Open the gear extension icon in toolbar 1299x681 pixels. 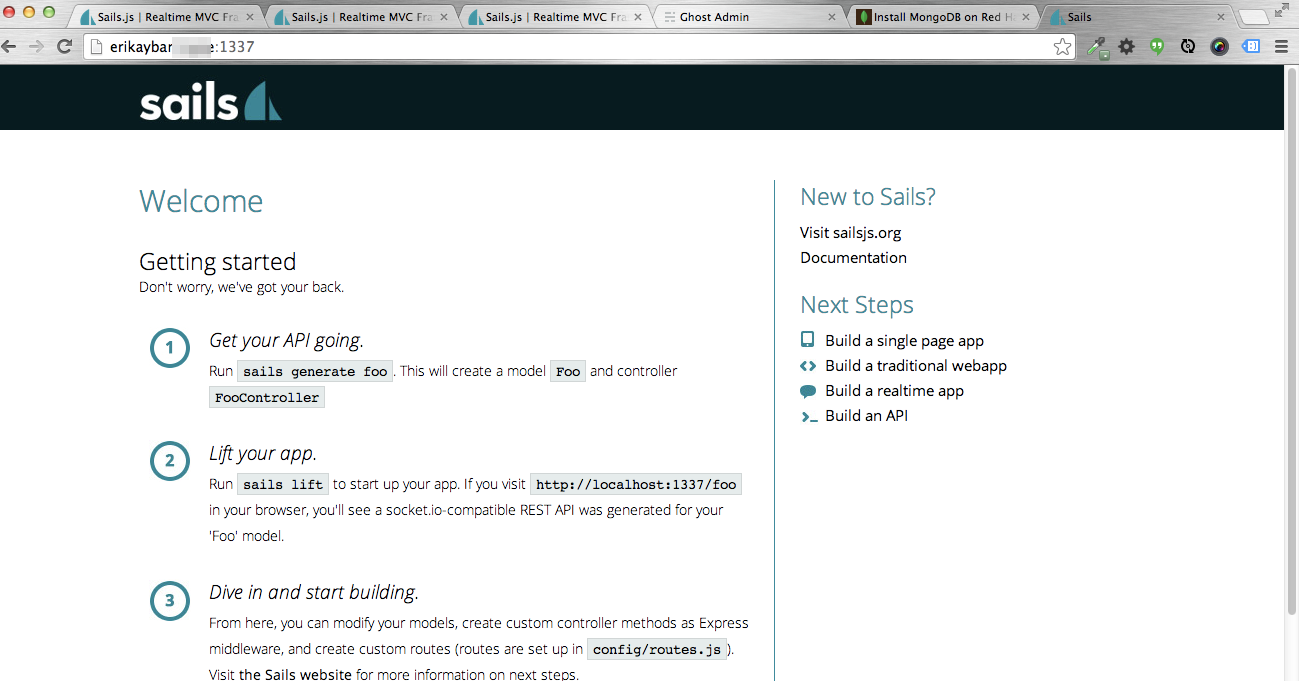[1127, 46]
